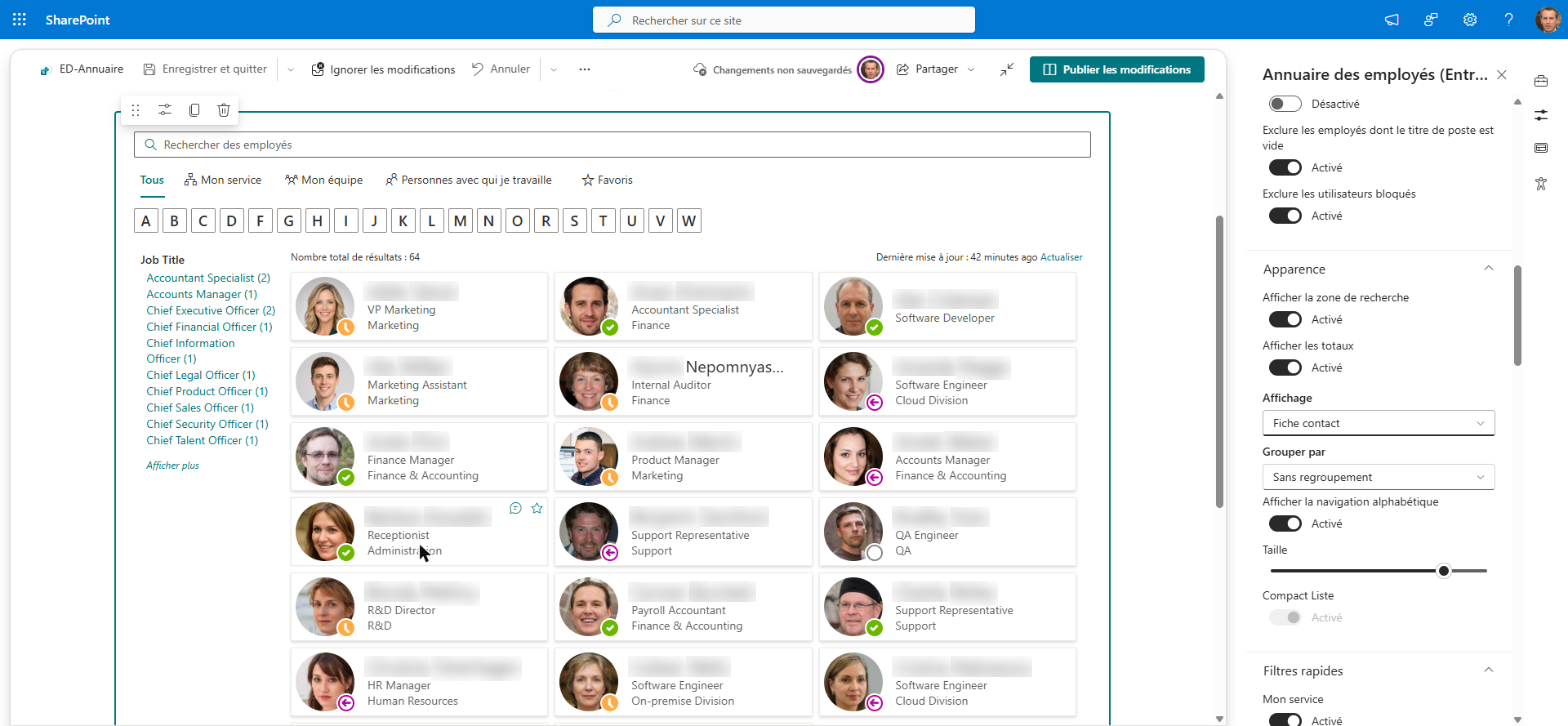Open the Grouper par dropdown

pos(1378,477)
